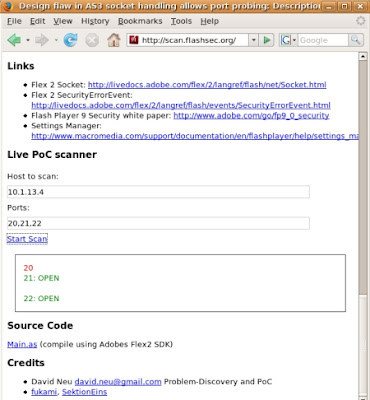The width and height of the screenshot is (370, 400).
Task: Open the Help menu
Action: 210,21
